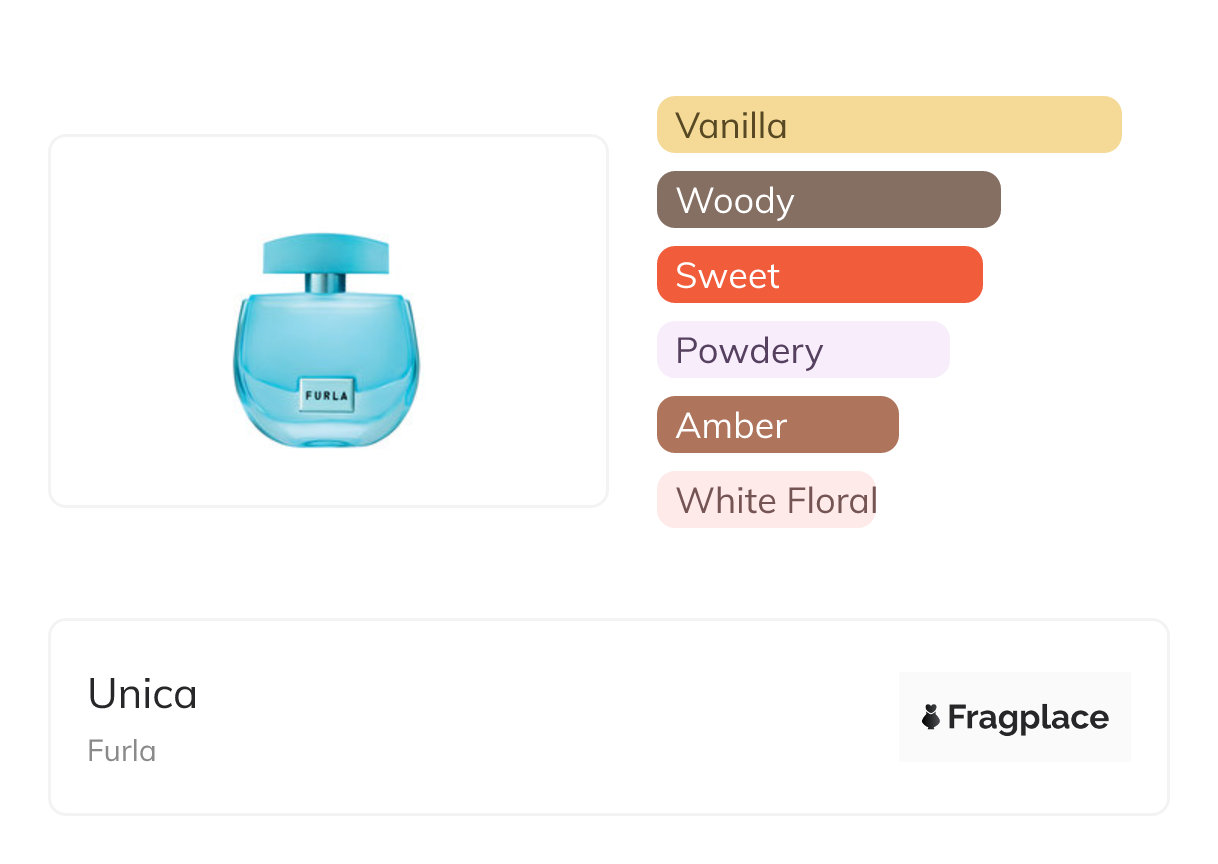Click the 'Amber' text label
Screen dimensions: 1218x864
[x=731, y=426]
